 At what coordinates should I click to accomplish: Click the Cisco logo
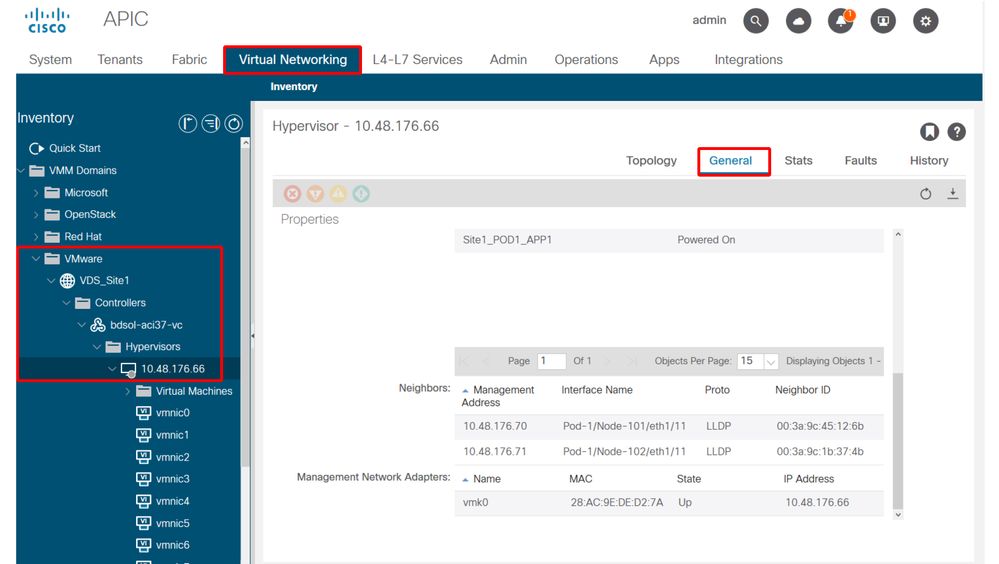click(x=47, y=20)
